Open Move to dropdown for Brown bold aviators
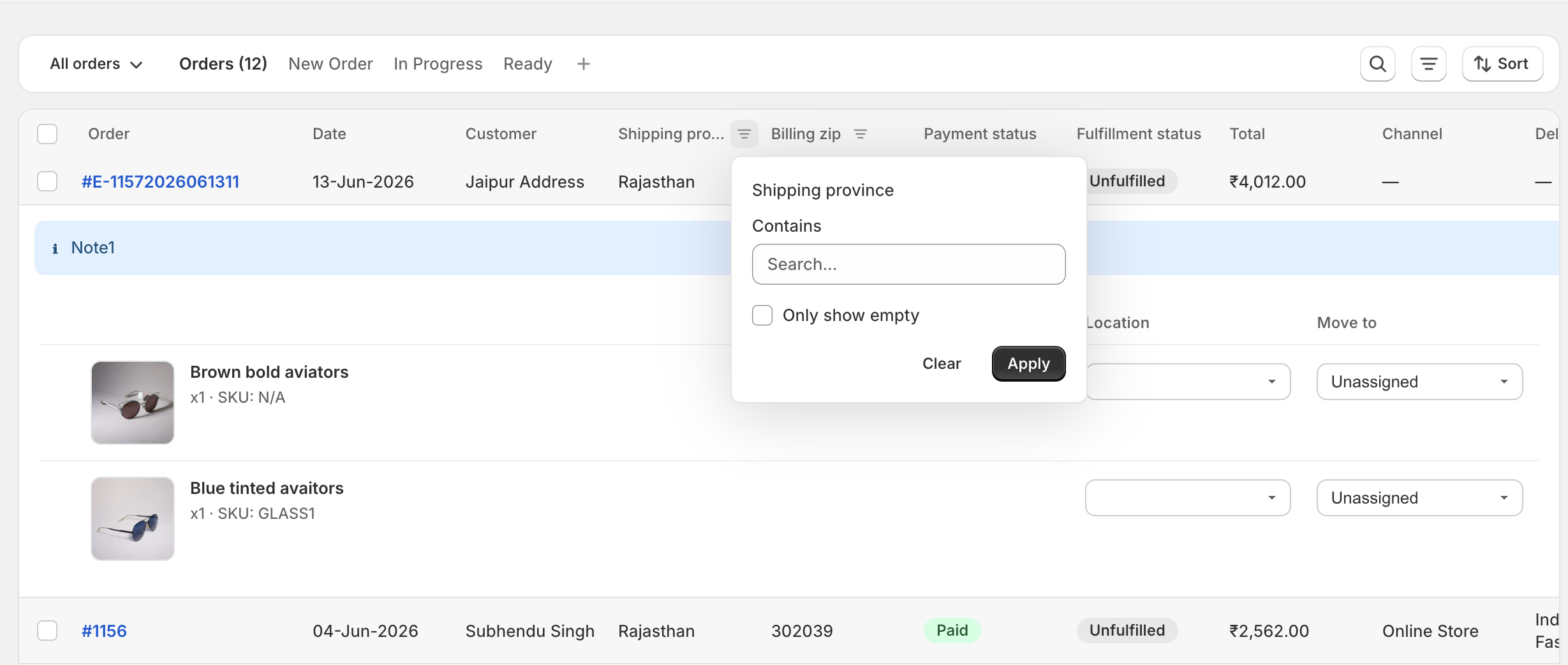 [1419, 382]
